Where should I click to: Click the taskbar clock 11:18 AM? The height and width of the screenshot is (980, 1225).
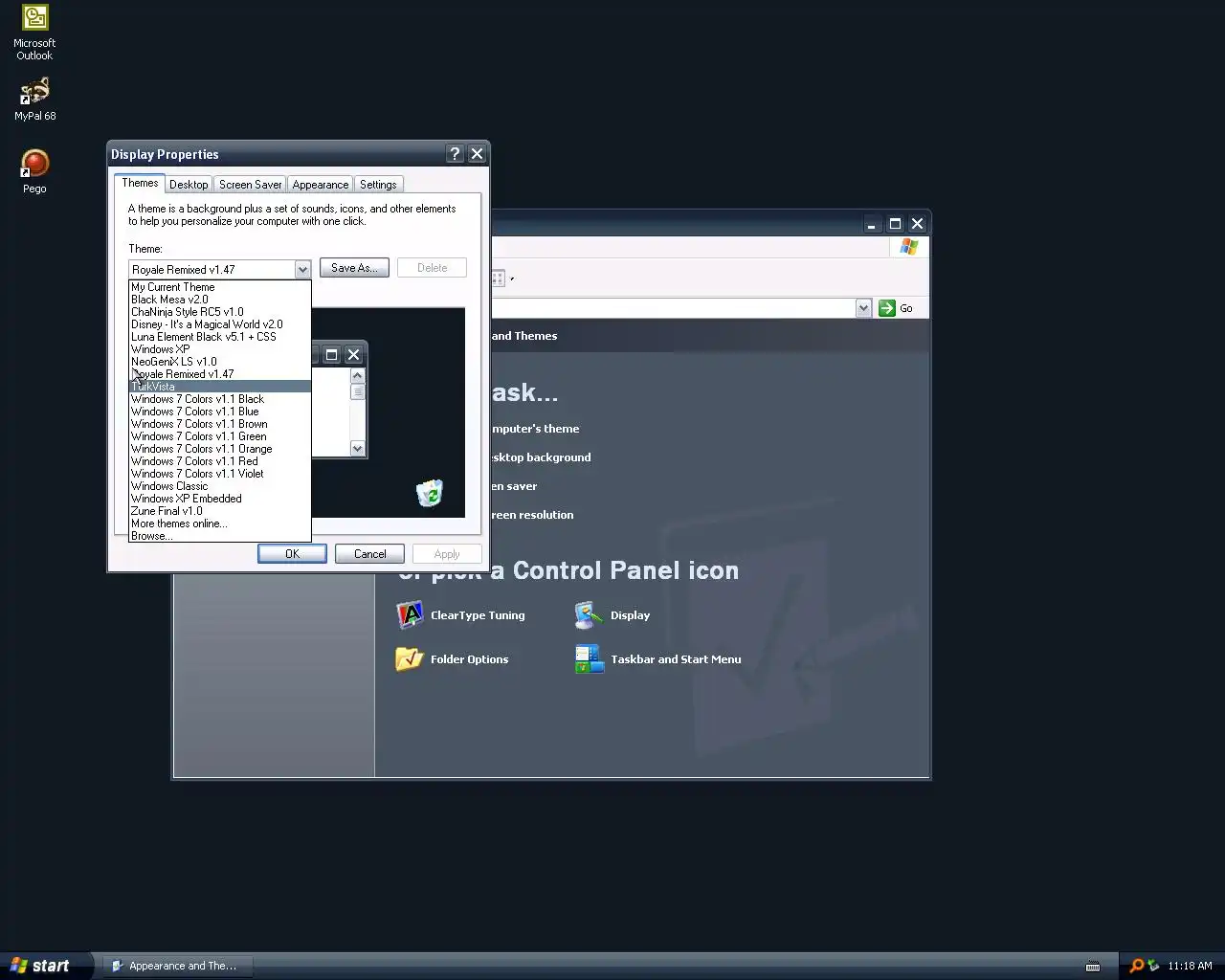(x=1190, y=967)
